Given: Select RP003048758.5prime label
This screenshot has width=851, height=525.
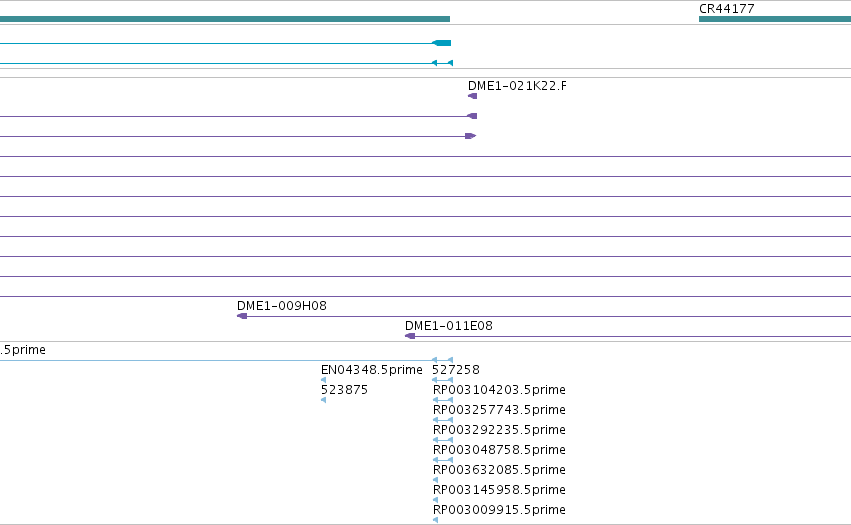Looking at the screenshot, I should tap(499, 450).
